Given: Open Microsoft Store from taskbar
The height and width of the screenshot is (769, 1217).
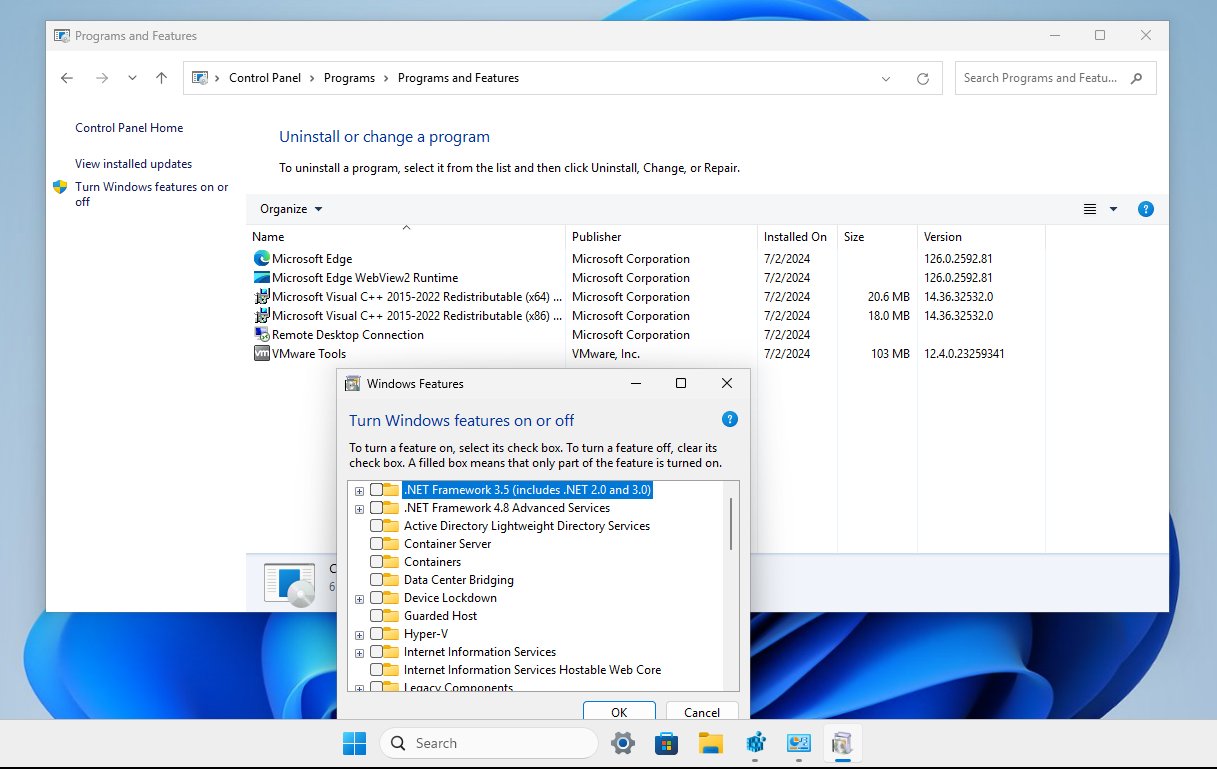Looking at the screenshot, I should (x=667, y=743).
